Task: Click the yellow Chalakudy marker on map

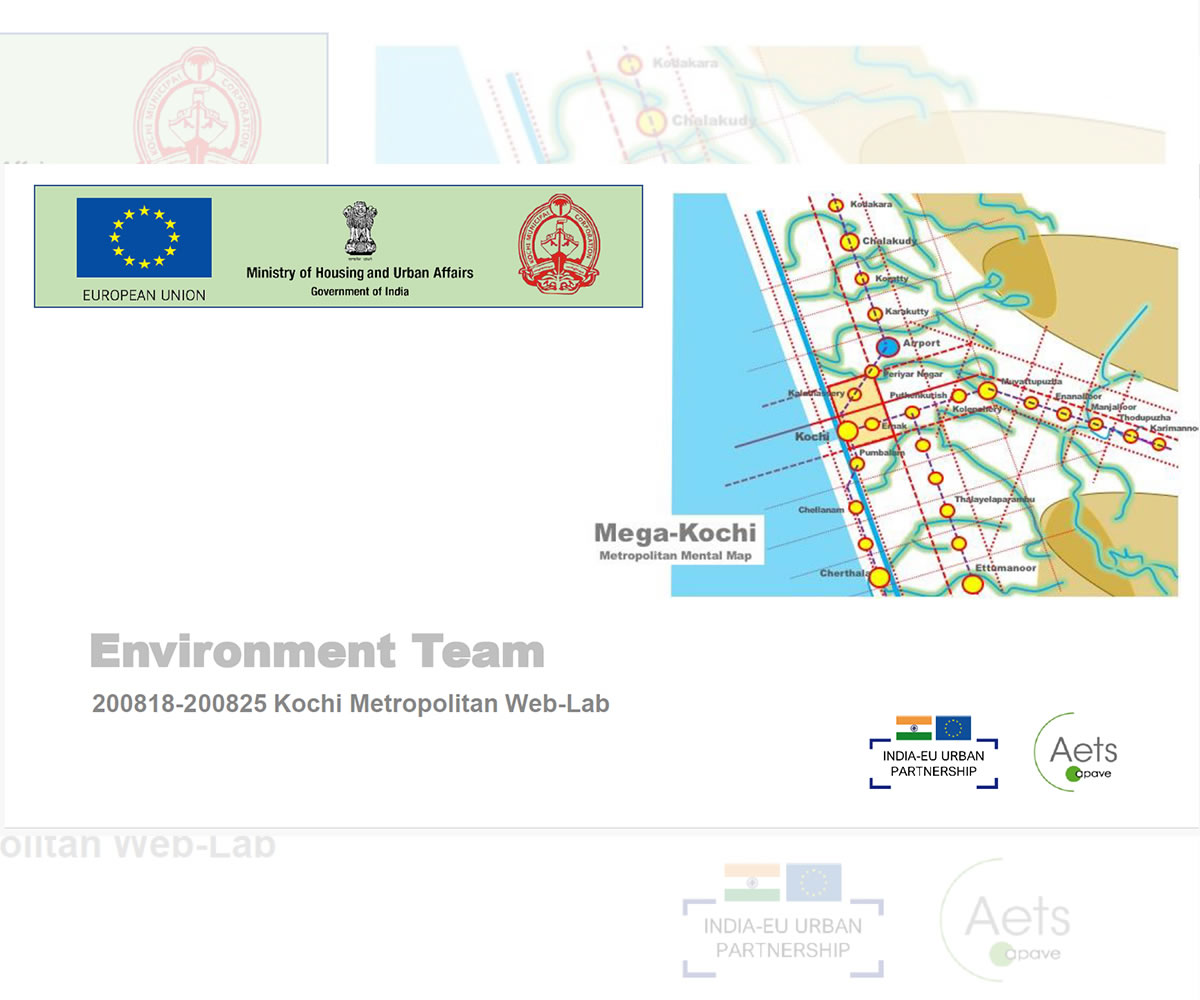Action: click(x=849, y=242)
